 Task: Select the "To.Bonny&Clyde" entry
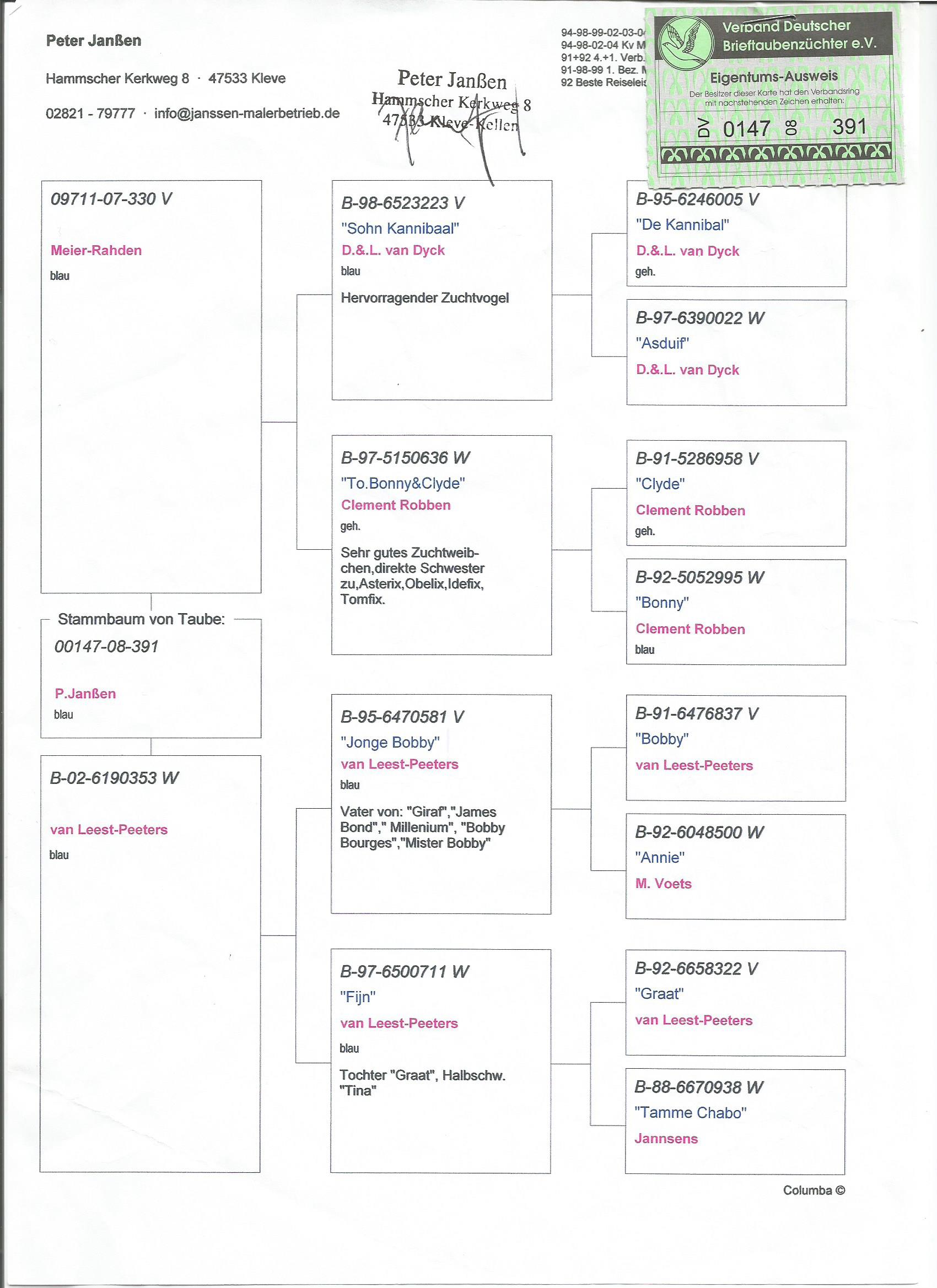[403, 483]
